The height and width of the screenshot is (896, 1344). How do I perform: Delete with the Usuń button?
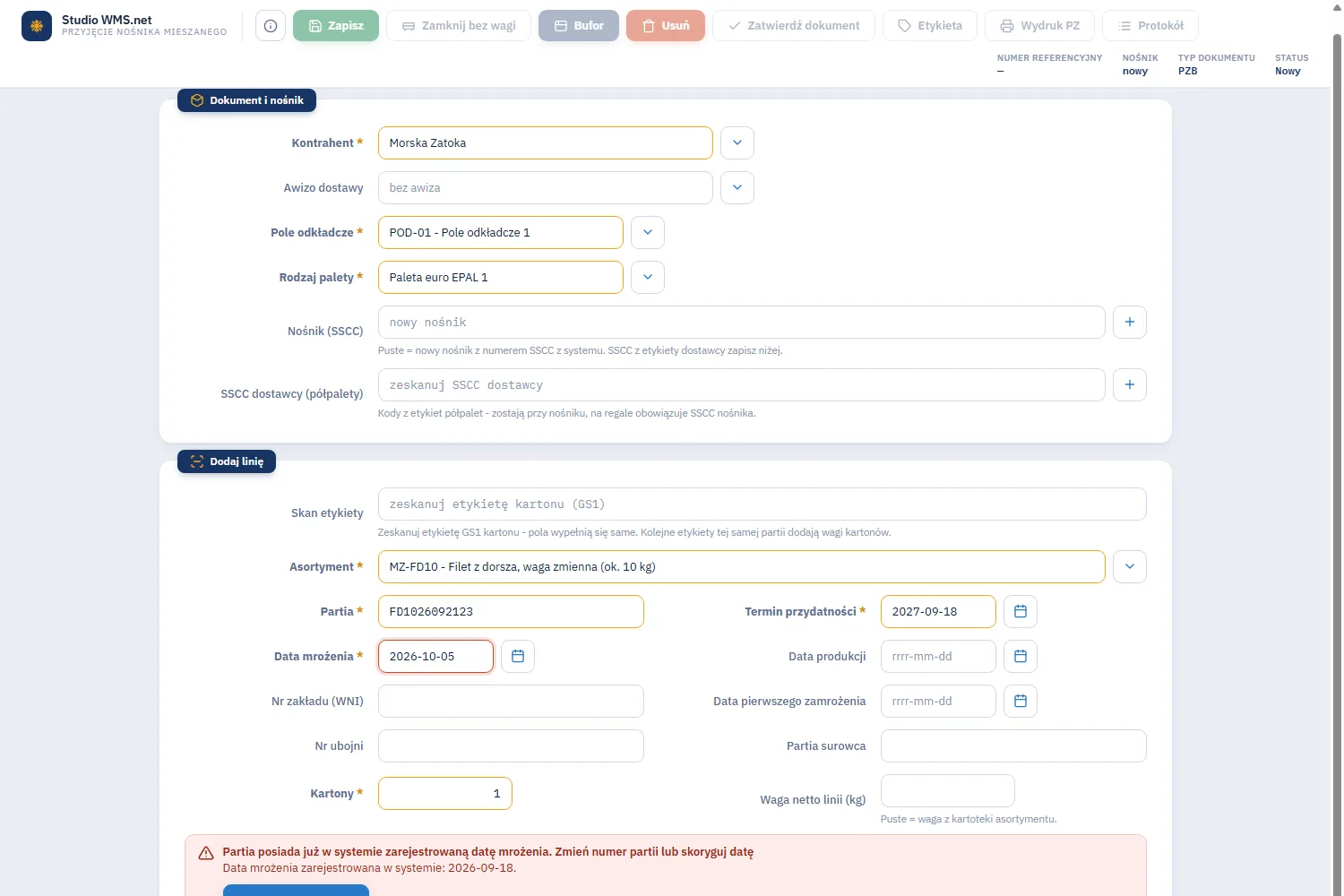click(x=666, y=26)
